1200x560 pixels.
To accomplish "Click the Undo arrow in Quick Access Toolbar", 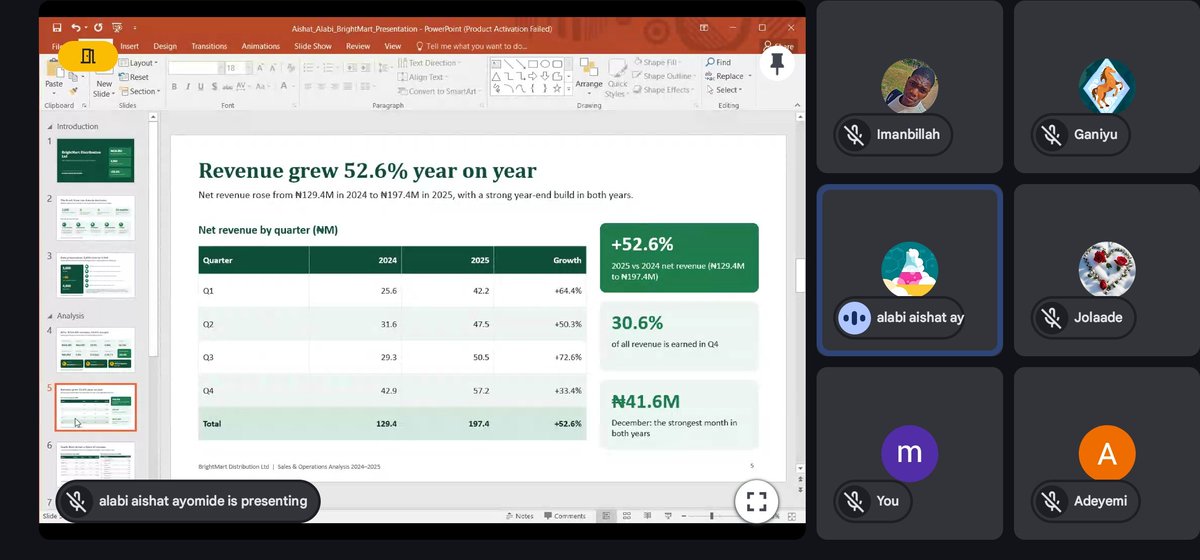I will [76, 27].
